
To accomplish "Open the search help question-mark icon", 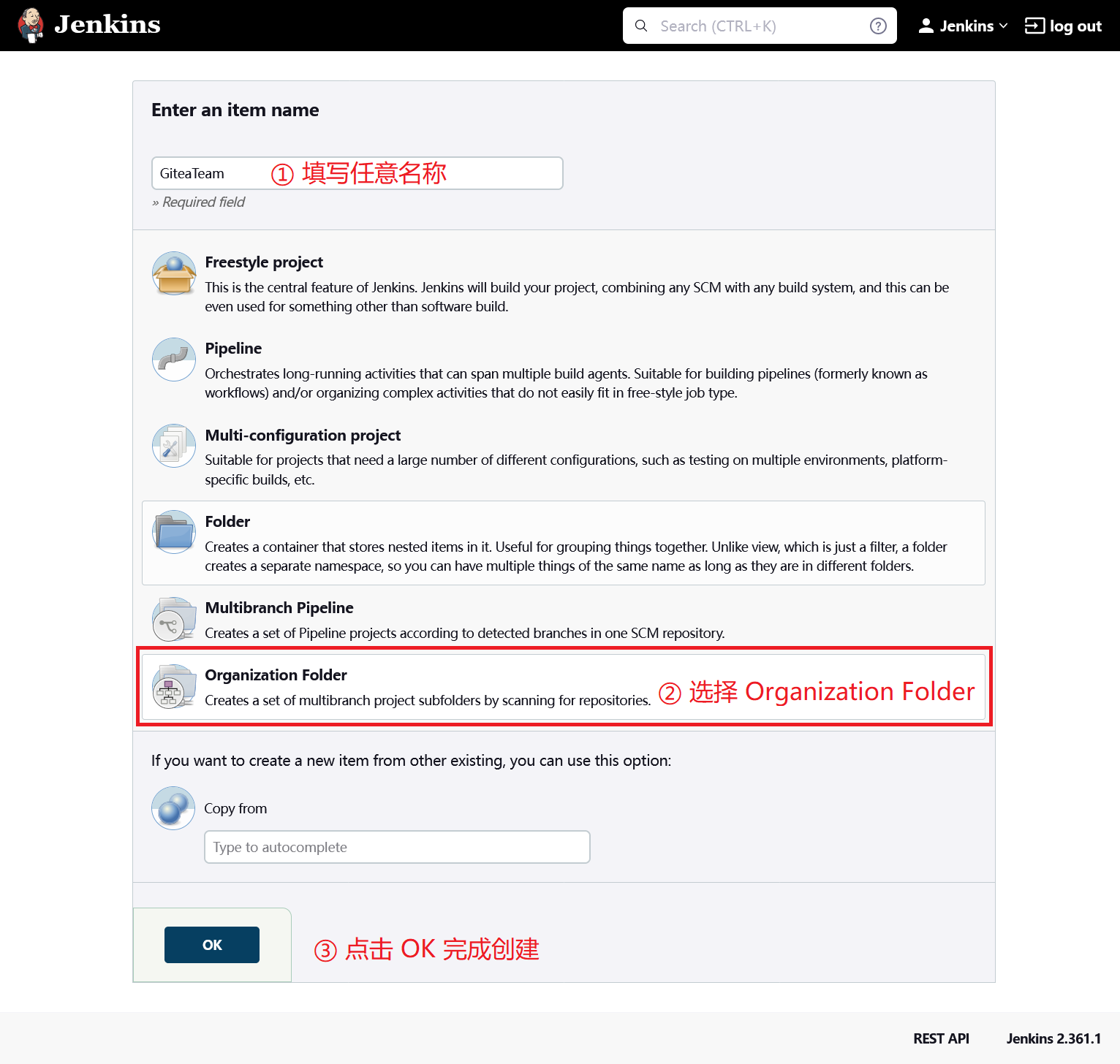I will click(x=878, y=26).
